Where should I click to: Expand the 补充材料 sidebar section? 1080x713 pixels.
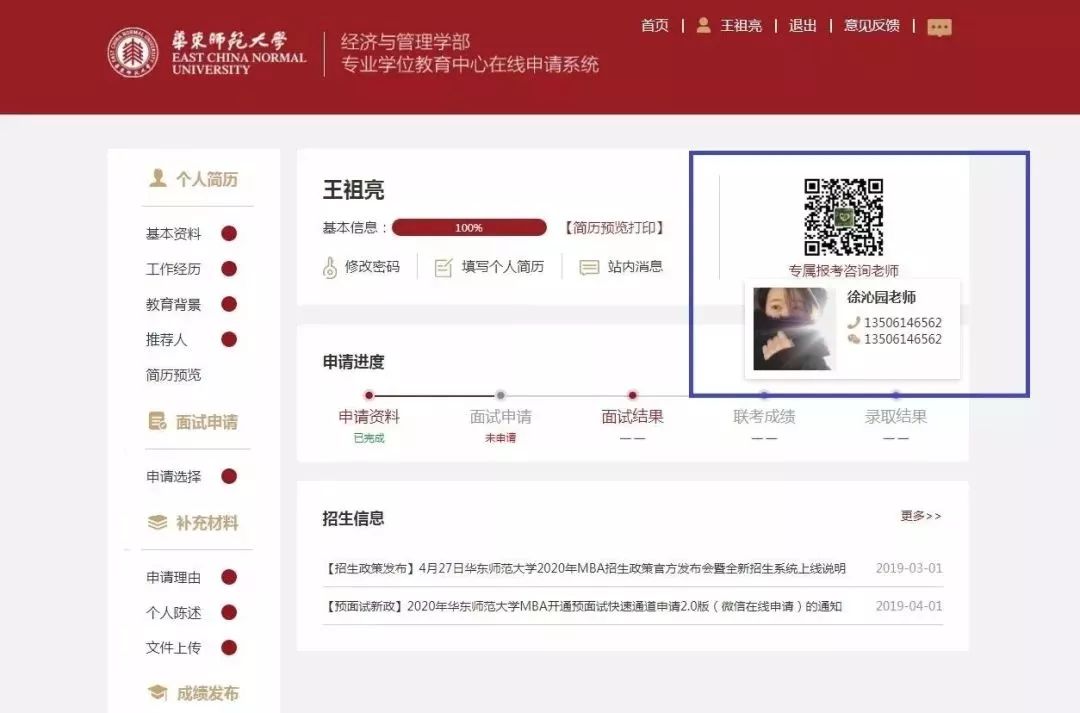point(194,523)
